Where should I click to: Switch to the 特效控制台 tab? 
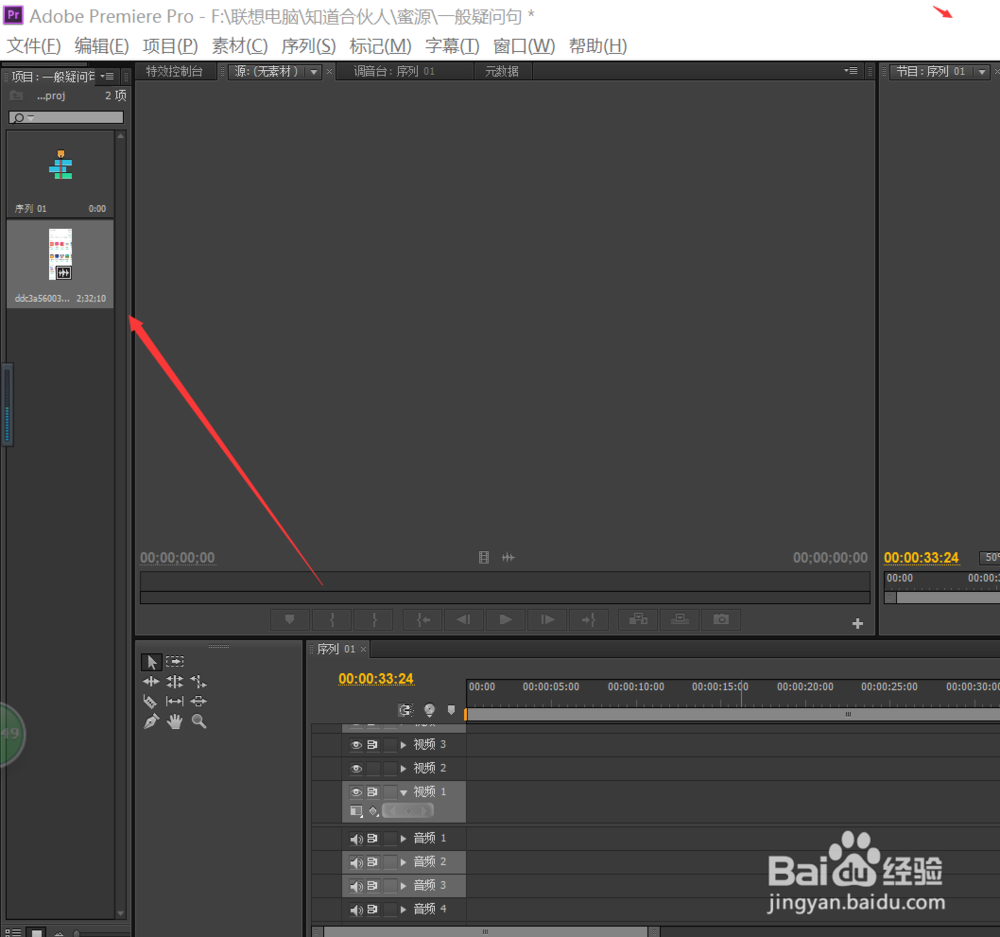[x=174, y=71]
